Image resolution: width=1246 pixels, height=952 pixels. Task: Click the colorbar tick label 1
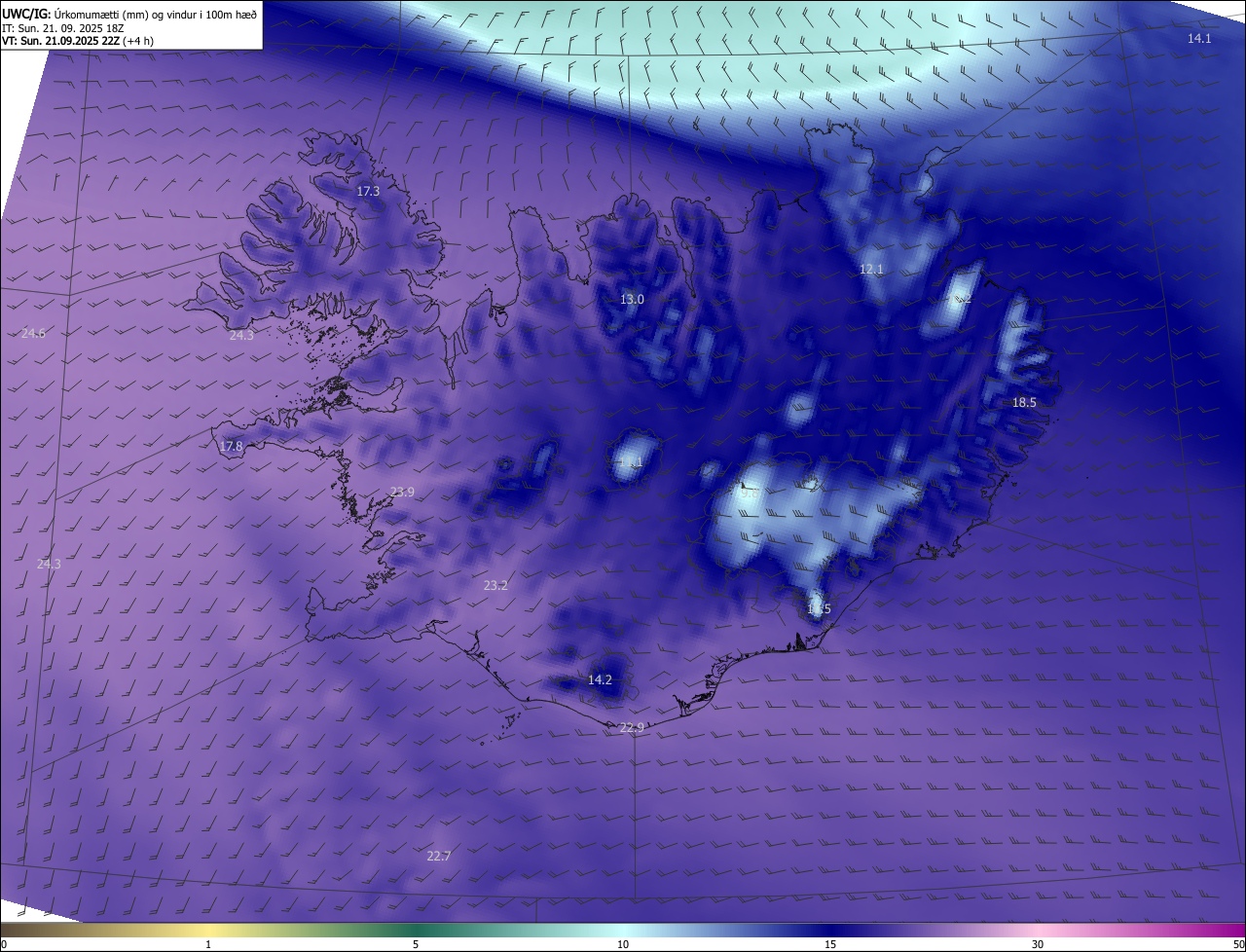[208, 944]
